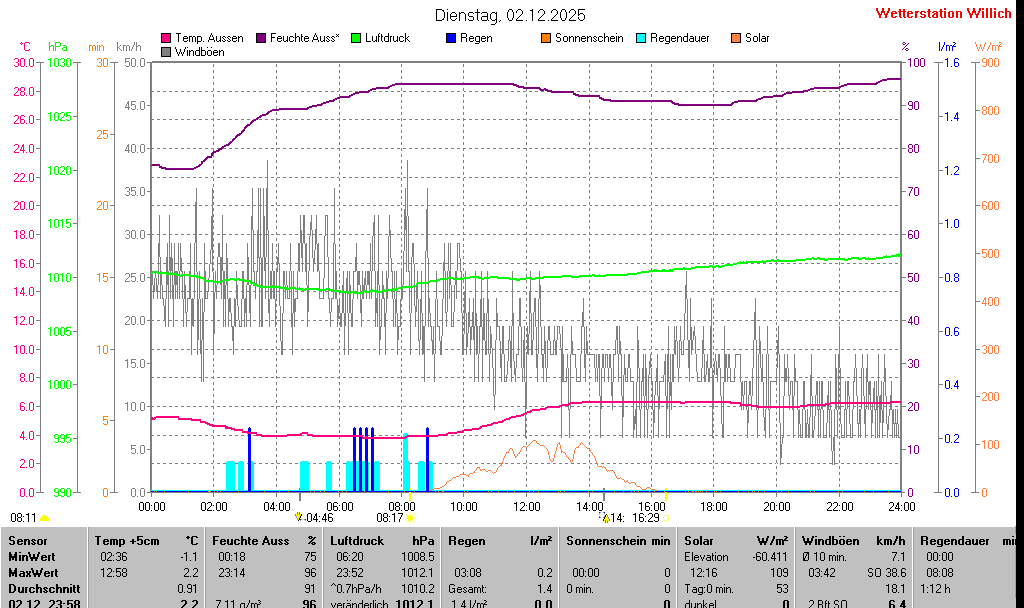Click the 16:29 sunset time label
The height and width of the screenshot is (608, 1024).
[645, 518]
